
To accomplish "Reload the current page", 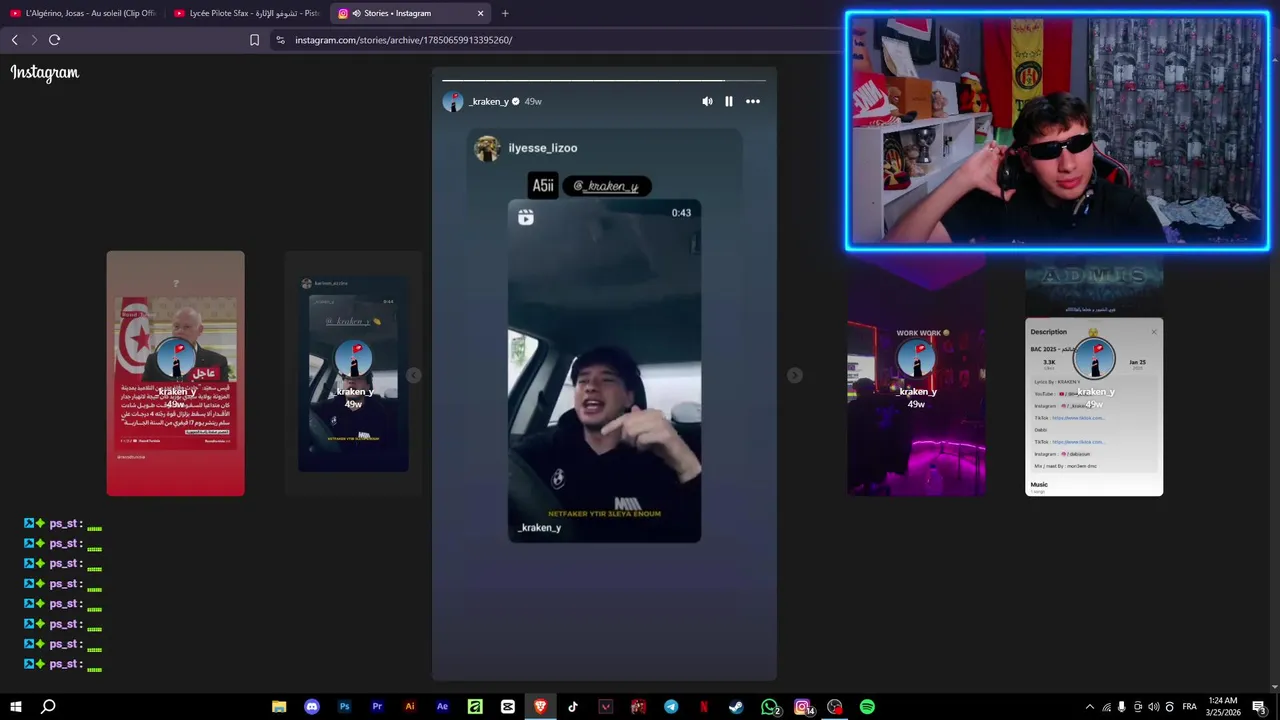I will point(54,40).
